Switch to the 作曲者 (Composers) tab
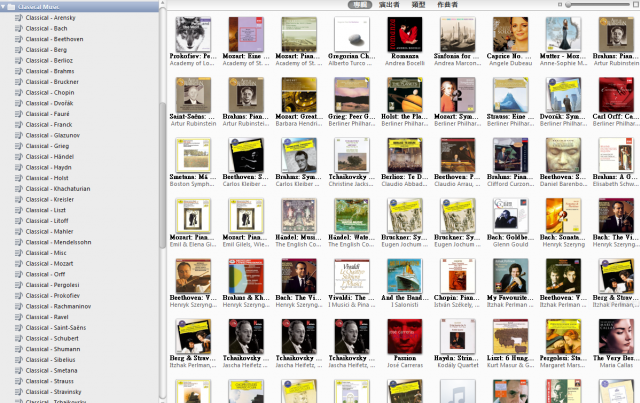 coord(447,4)
